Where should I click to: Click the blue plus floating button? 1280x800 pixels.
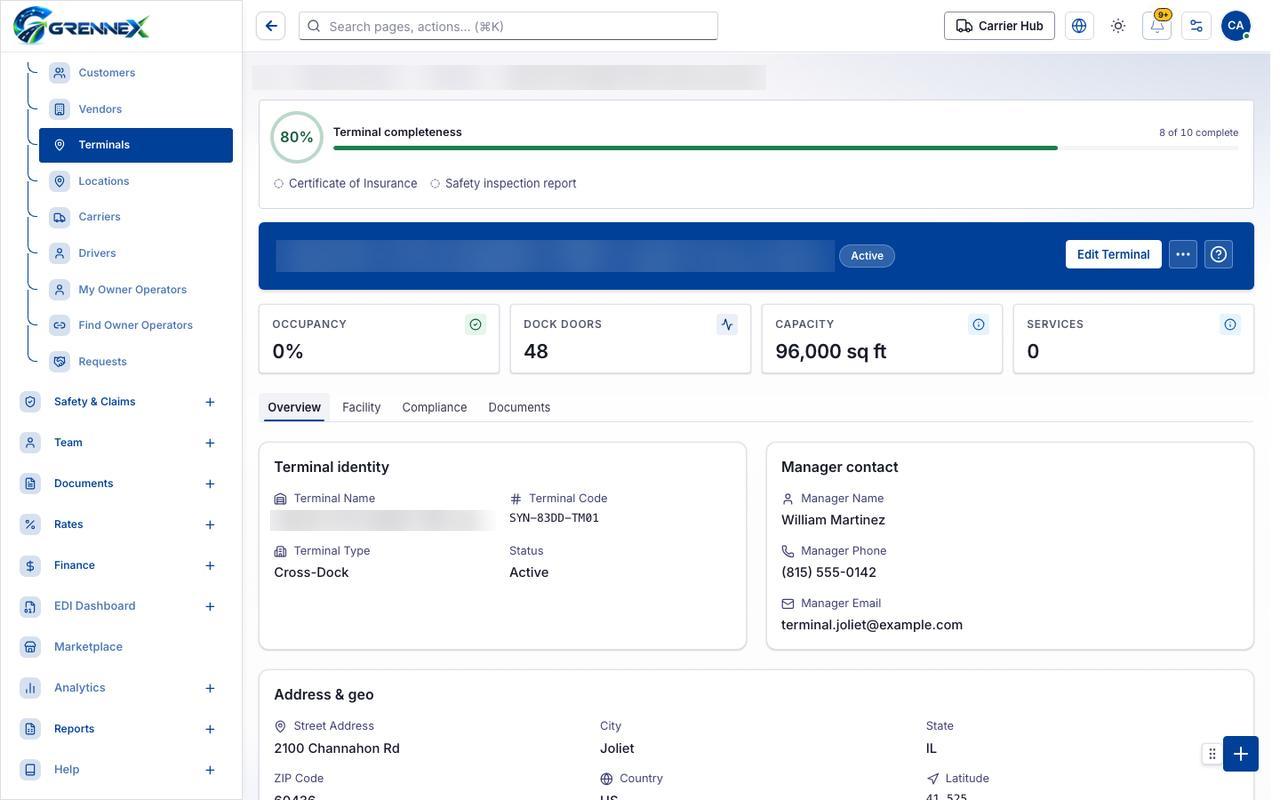tap(1240, 754)
